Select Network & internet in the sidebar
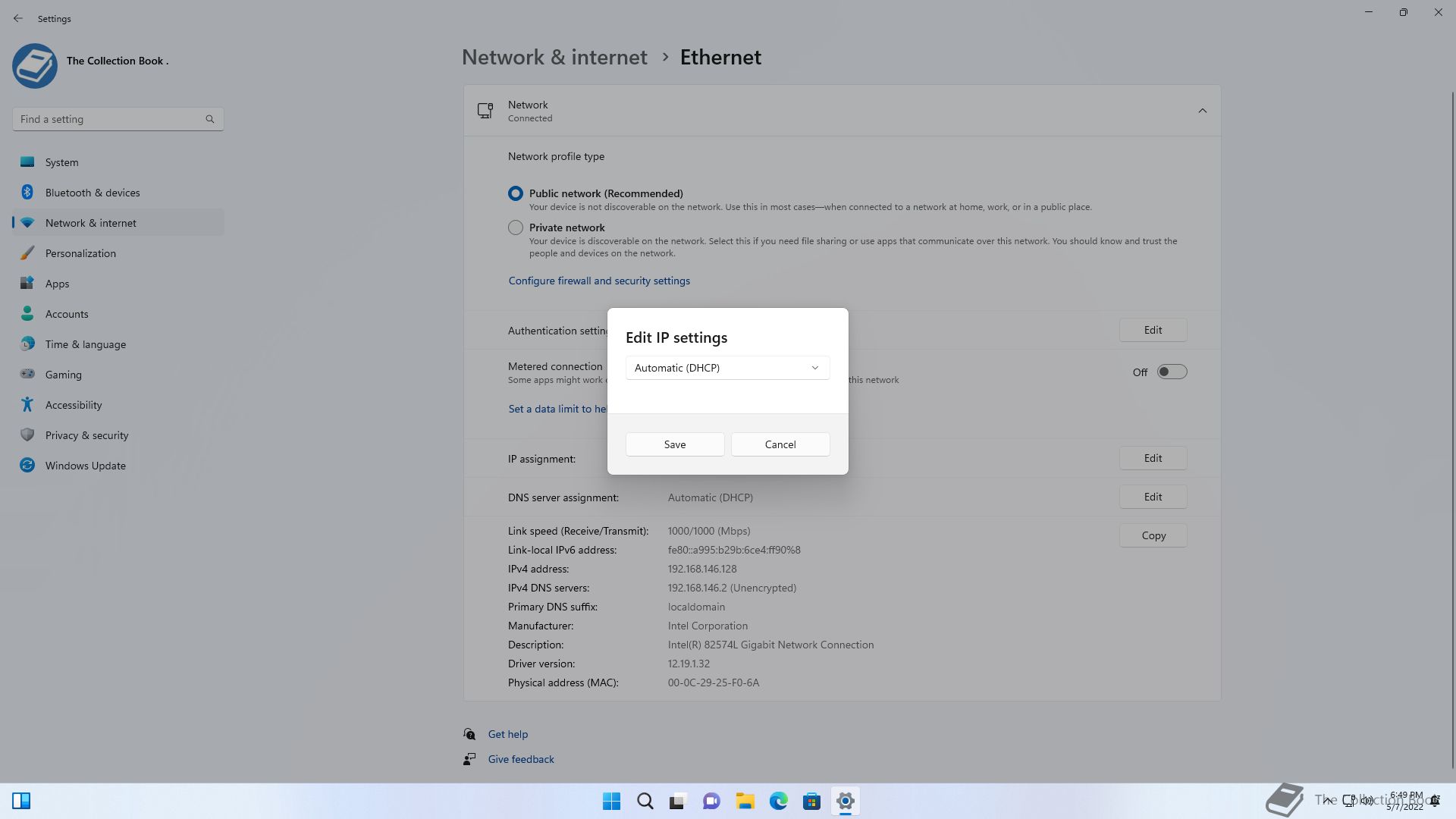Viewport: 1456px width, 819px height. [90, 222]
